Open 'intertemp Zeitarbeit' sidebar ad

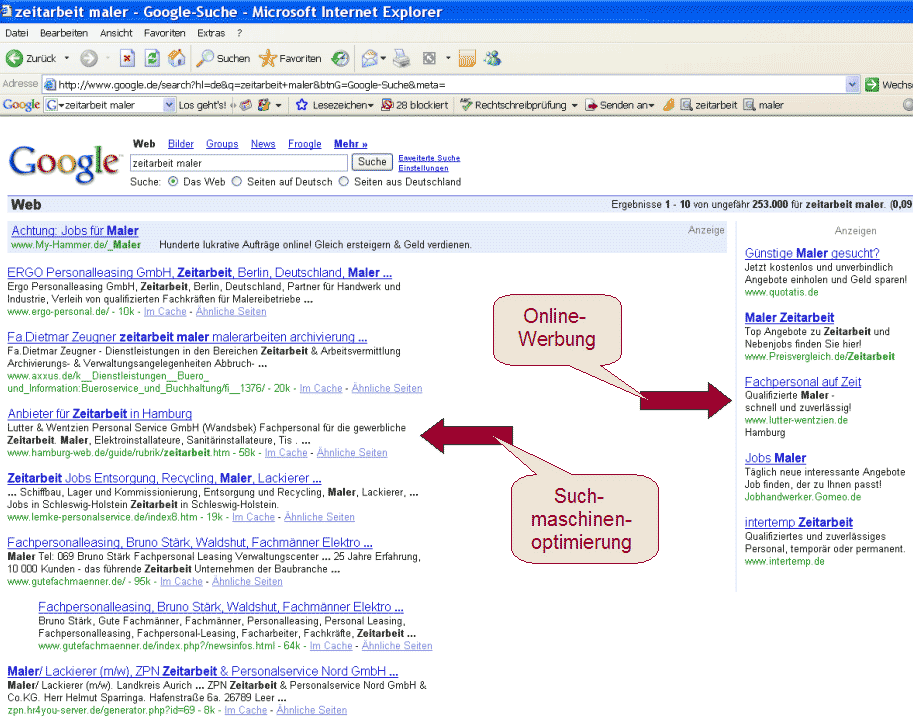[x=798, y=522]
